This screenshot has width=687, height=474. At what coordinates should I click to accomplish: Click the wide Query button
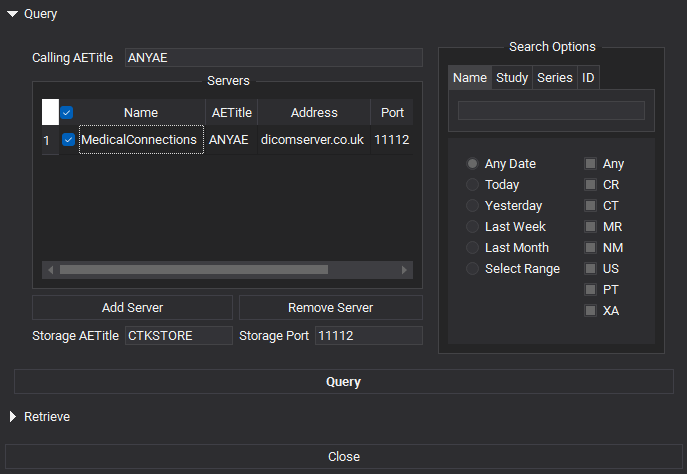click(344, 382)
